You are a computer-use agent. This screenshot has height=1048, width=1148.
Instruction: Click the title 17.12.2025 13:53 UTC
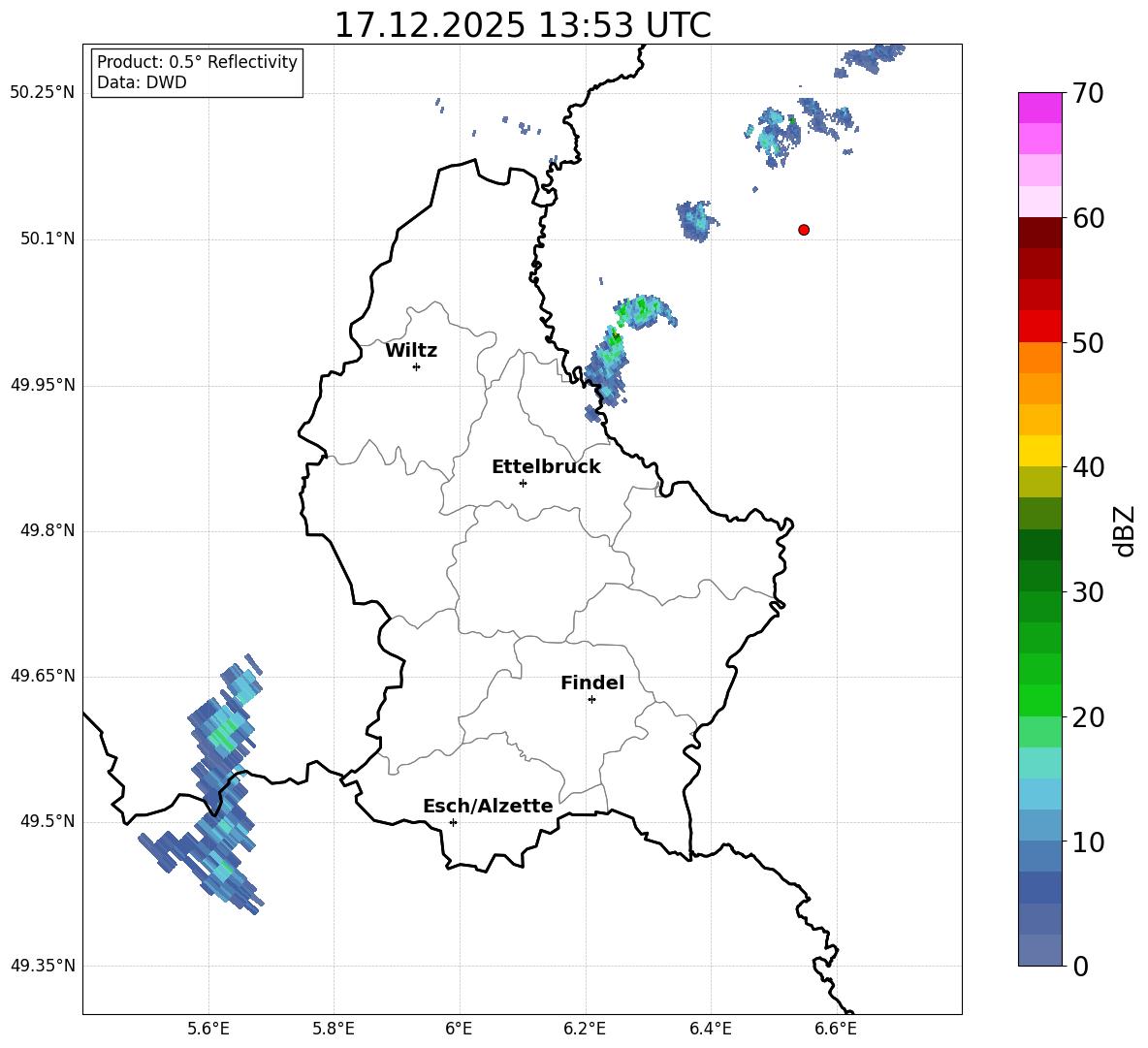[x=523, y=25]
